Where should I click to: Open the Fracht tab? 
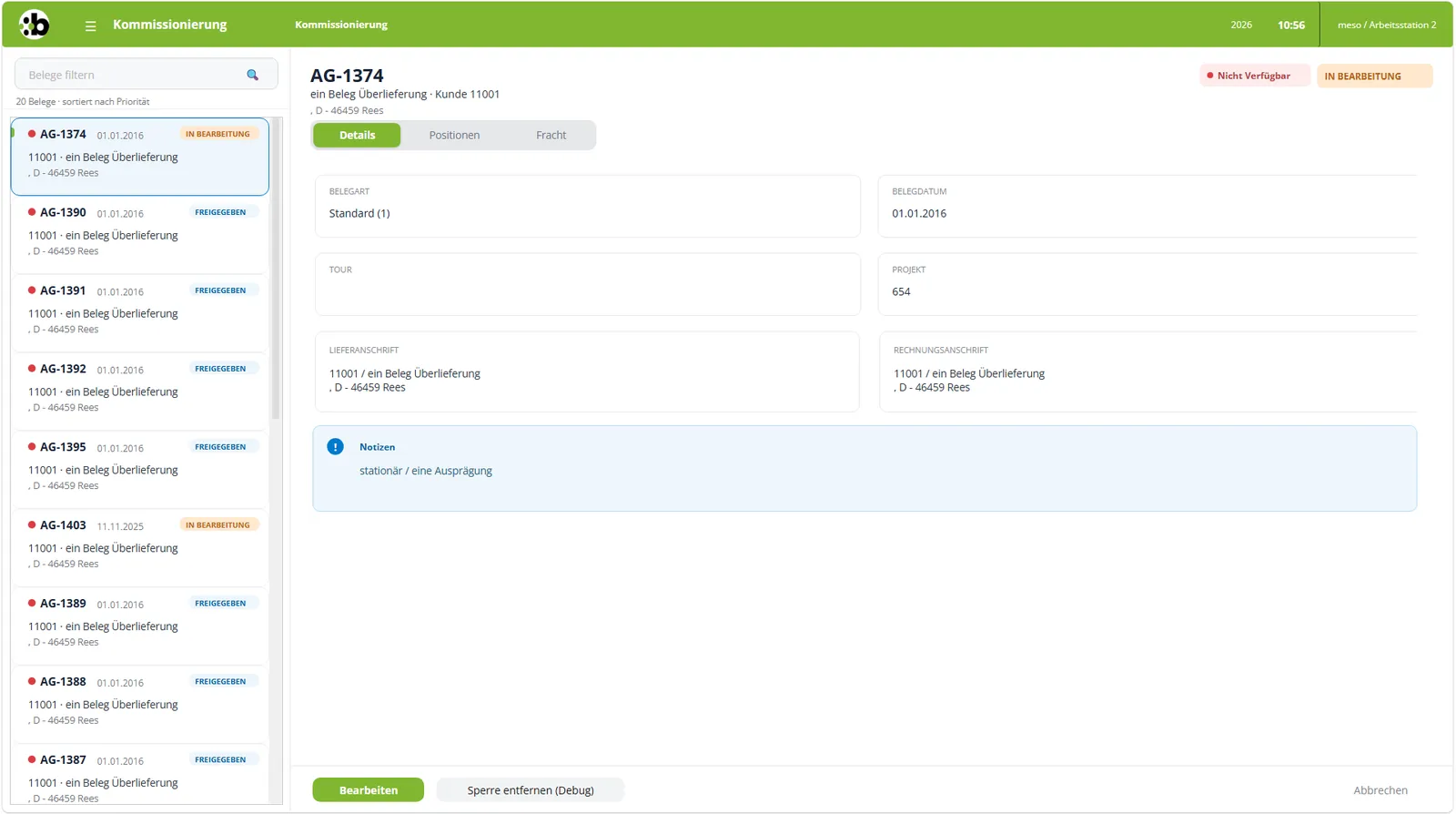pyautogui.click(x=551, y=135)
